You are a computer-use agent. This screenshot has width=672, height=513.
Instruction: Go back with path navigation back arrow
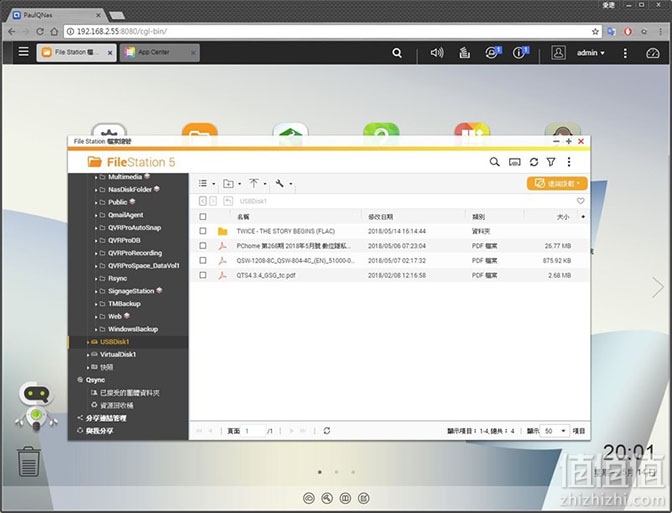pos(203,201)
